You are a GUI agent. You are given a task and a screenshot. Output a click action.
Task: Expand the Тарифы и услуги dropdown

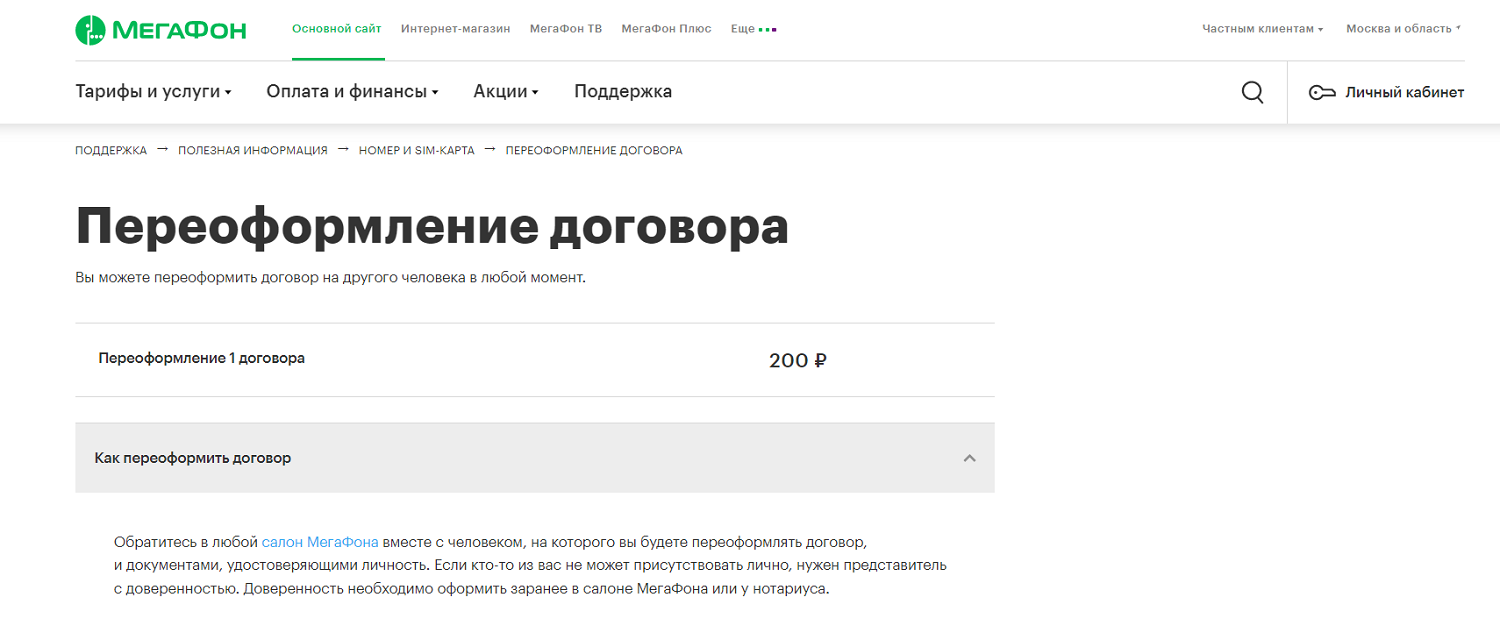[153, 92]
